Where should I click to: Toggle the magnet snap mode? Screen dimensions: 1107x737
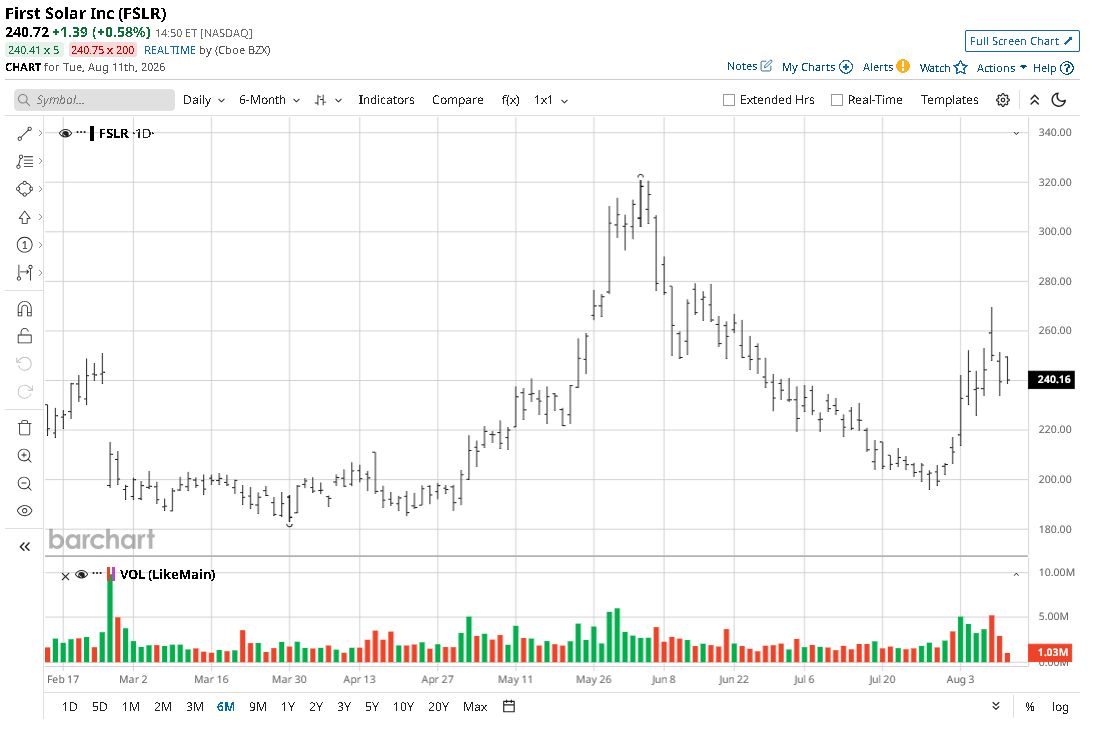tap(25, 308)
